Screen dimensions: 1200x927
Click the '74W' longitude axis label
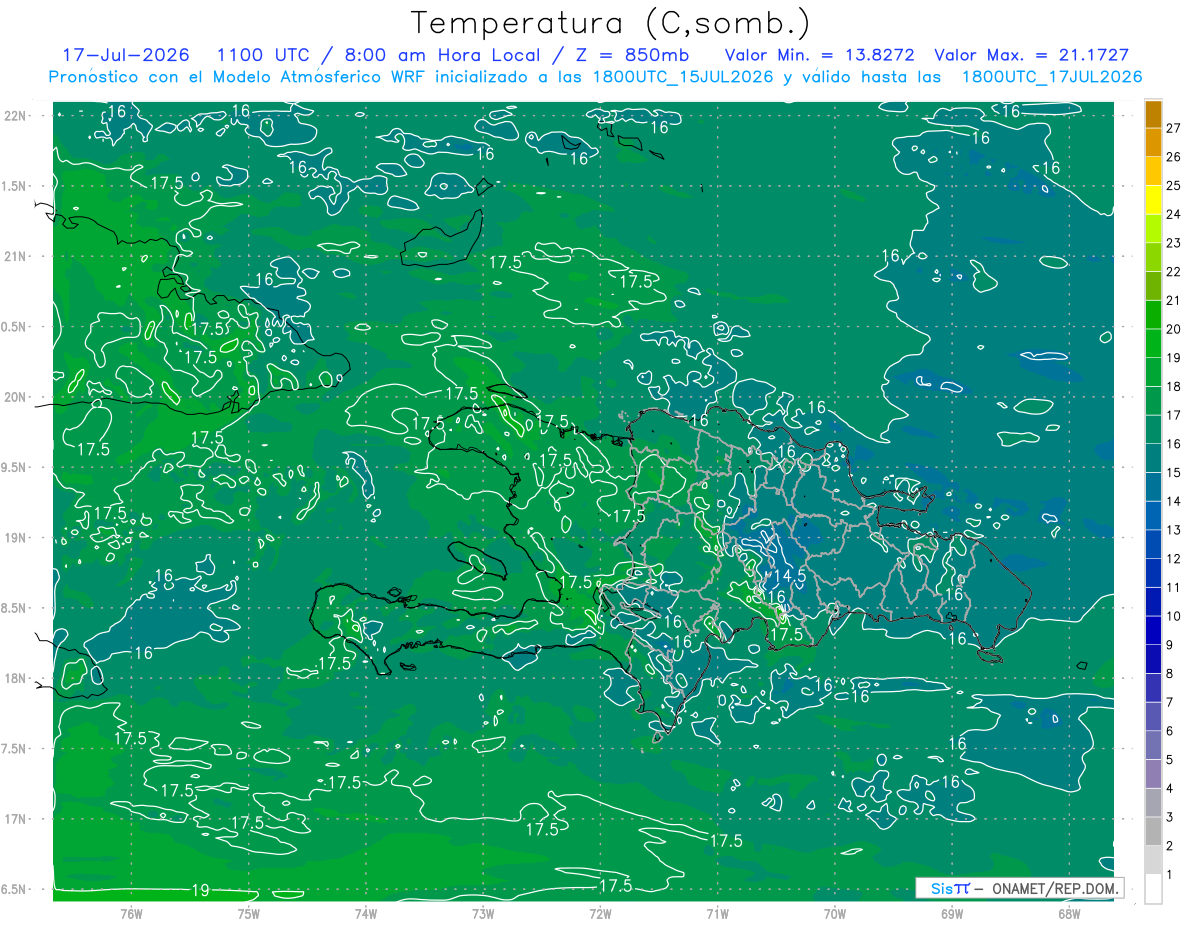(366, 913)
